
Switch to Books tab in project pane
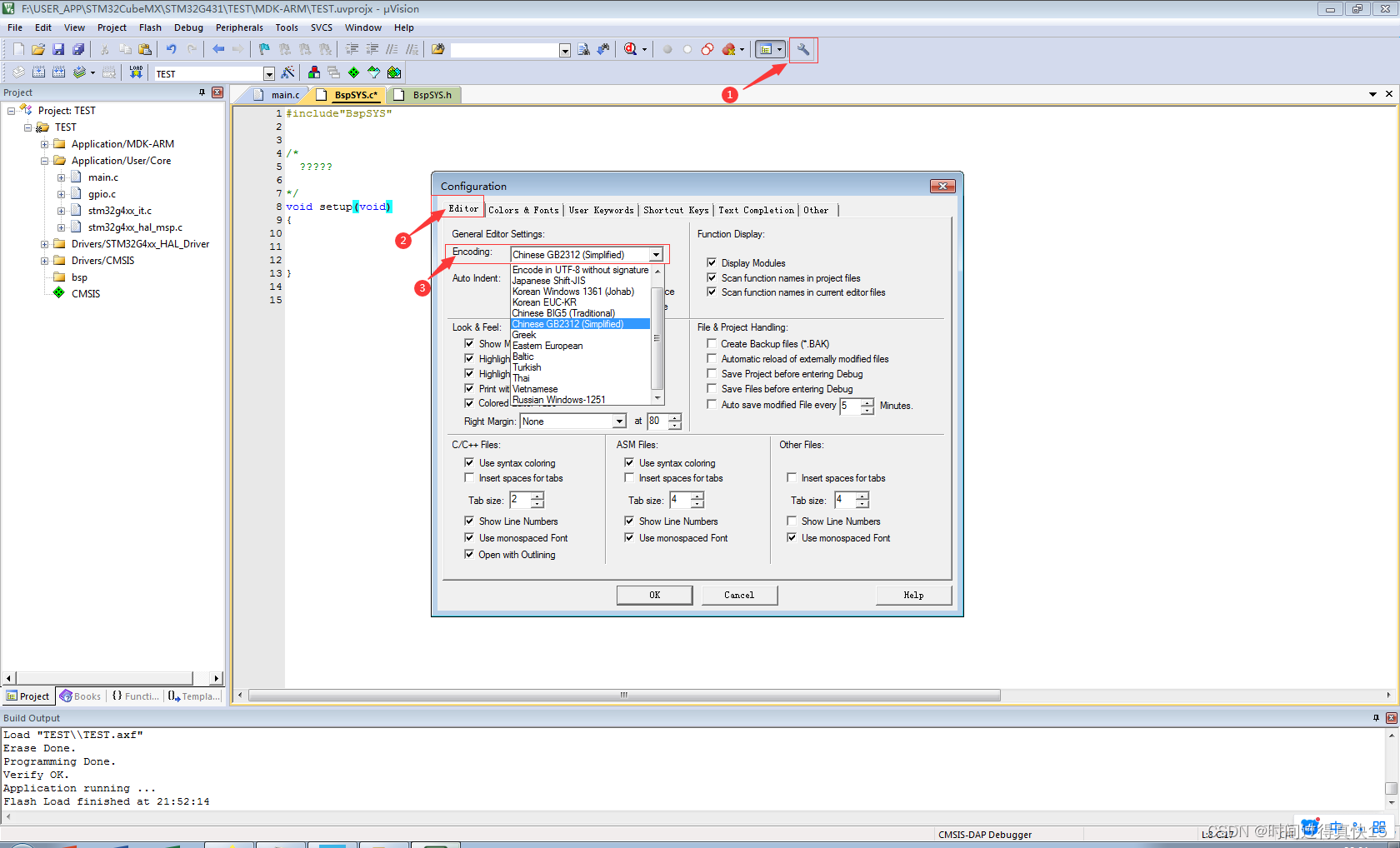[81, 696]
